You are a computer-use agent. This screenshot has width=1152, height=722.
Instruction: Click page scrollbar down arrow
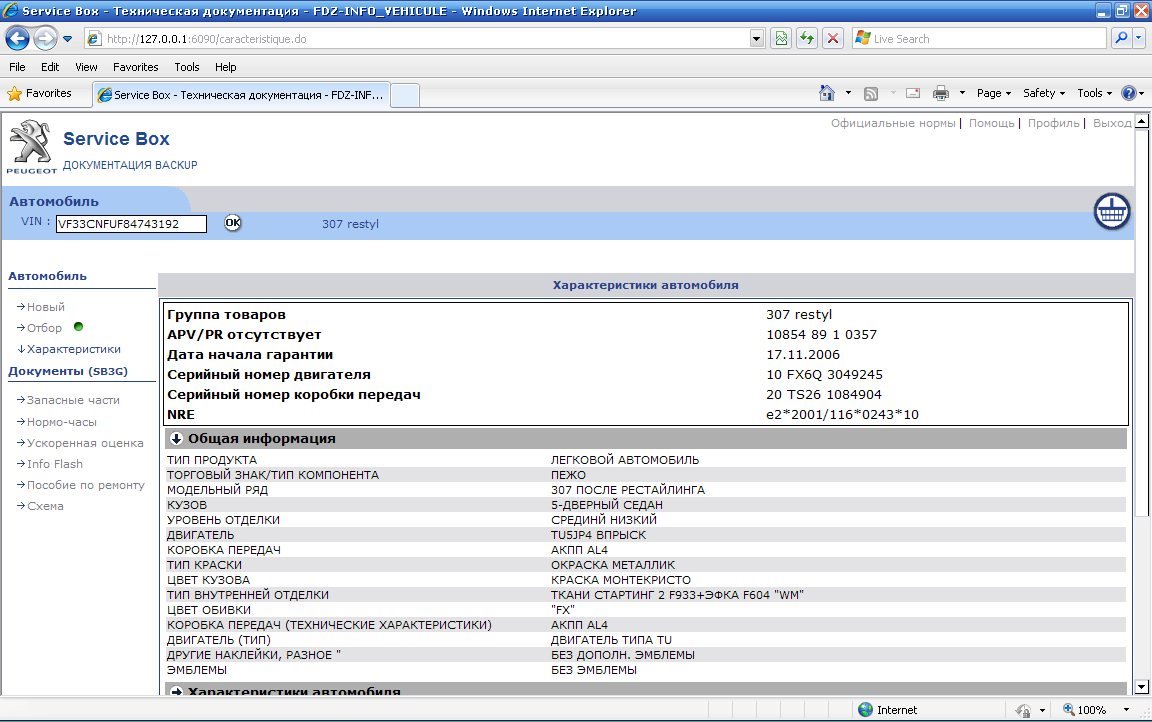[x=1142, y=687]
